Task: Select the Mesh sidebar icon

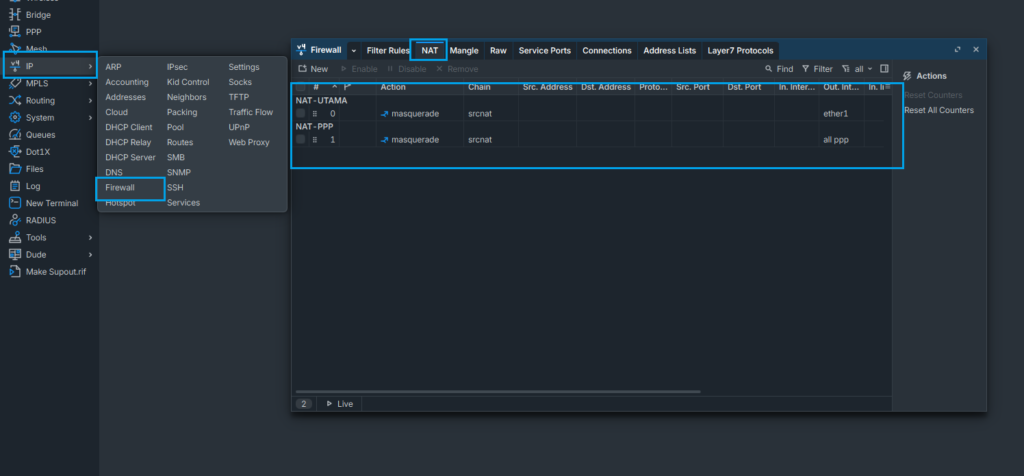Action: click(14, 49)
